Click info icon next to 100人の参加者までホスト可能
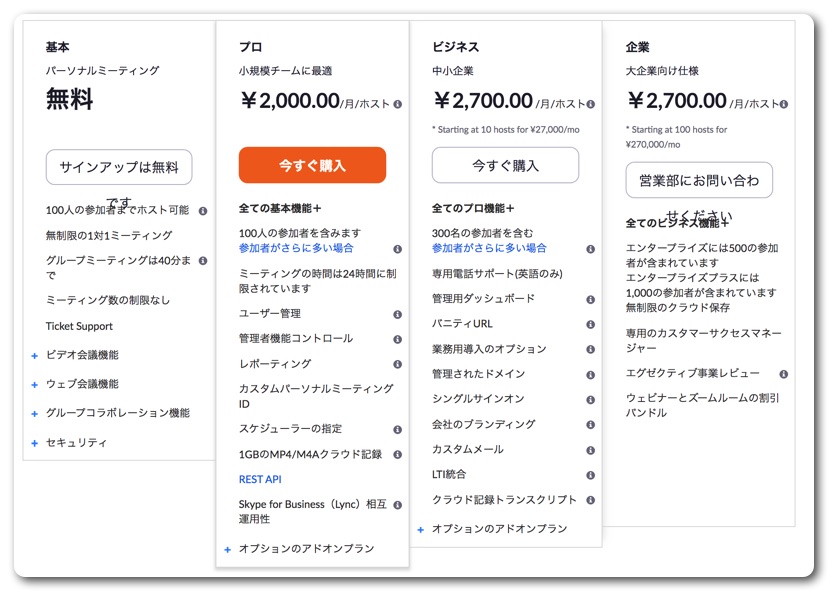This screenshot has height=591, width=828. tap(203, 211)
